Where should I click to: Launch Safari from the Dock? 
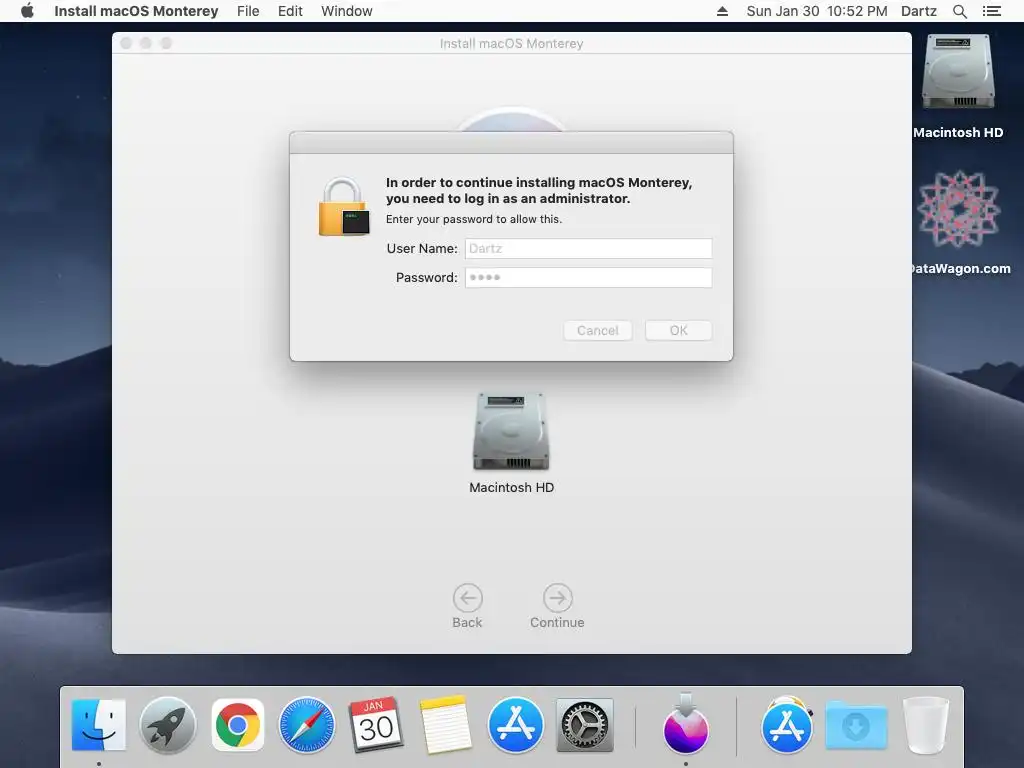pos(306,725)
